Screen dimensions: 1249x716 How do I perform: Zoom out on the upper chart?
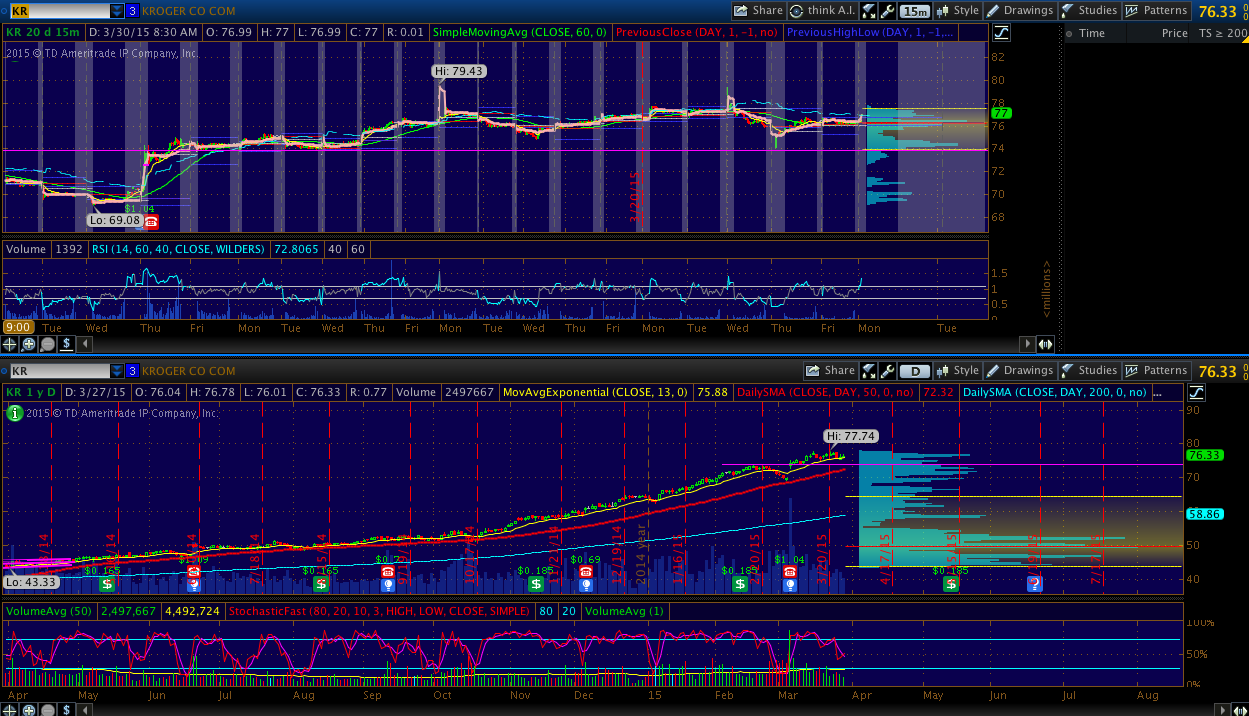[x=48, y=344]
